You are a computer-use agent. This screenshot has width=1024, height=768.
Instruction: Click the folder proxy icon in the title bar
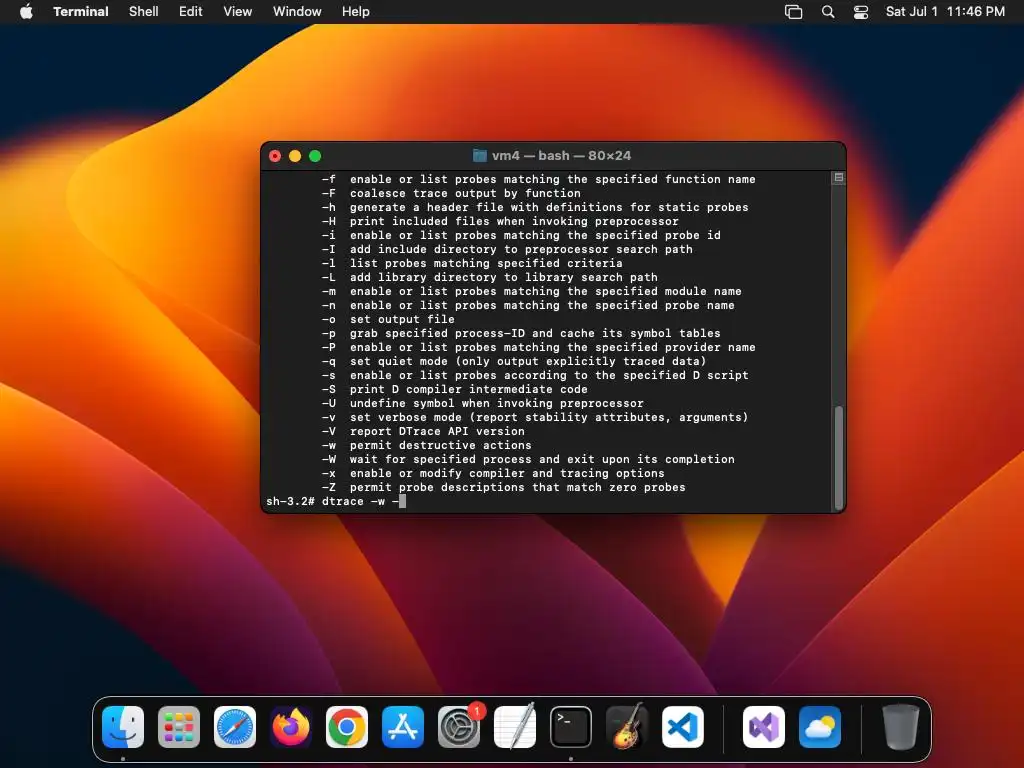tap(479, 155)
